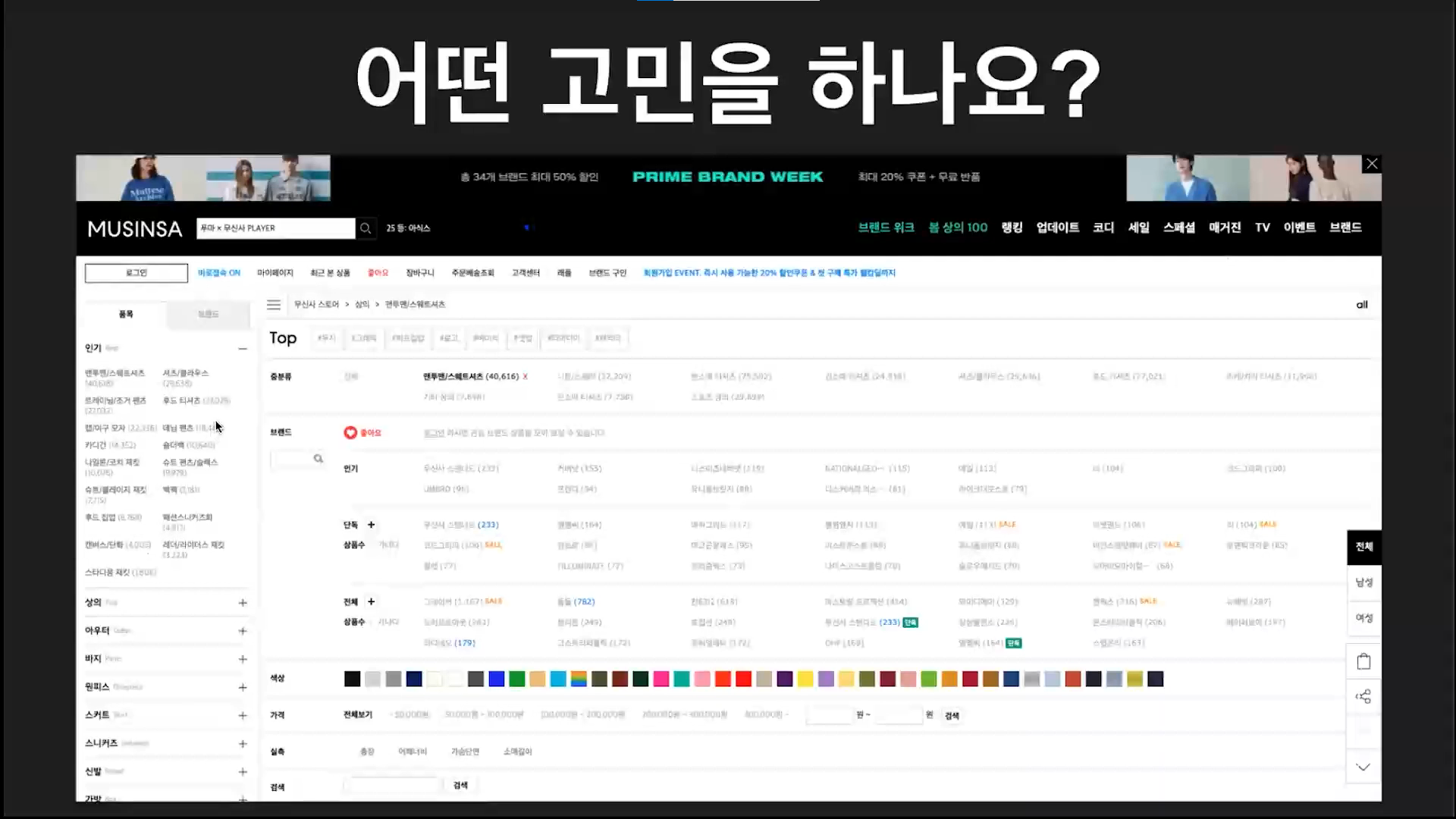This screenshot has height=819, width=1456.
Task: Remove the 맨투맨/스웨트셔츠 filter with the red X
Action: (x=526, y=377)
